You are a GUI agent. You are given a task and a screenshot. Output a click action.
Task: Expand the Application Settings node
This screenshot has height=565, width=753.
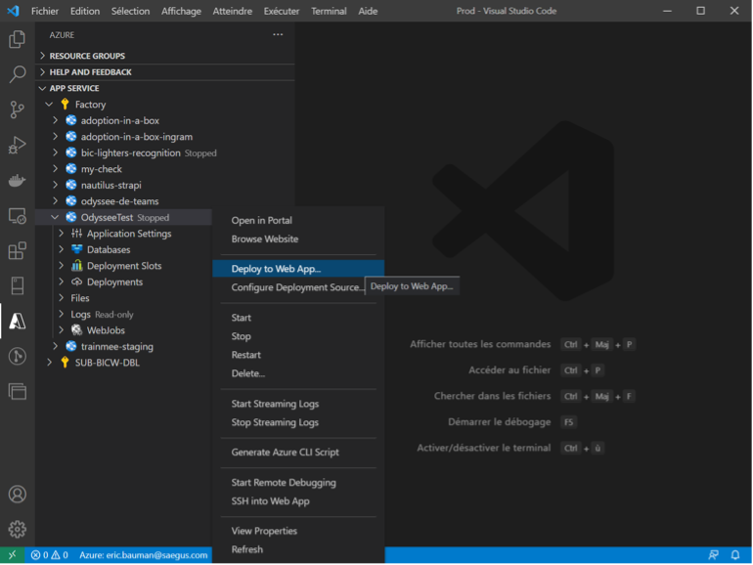61,233
